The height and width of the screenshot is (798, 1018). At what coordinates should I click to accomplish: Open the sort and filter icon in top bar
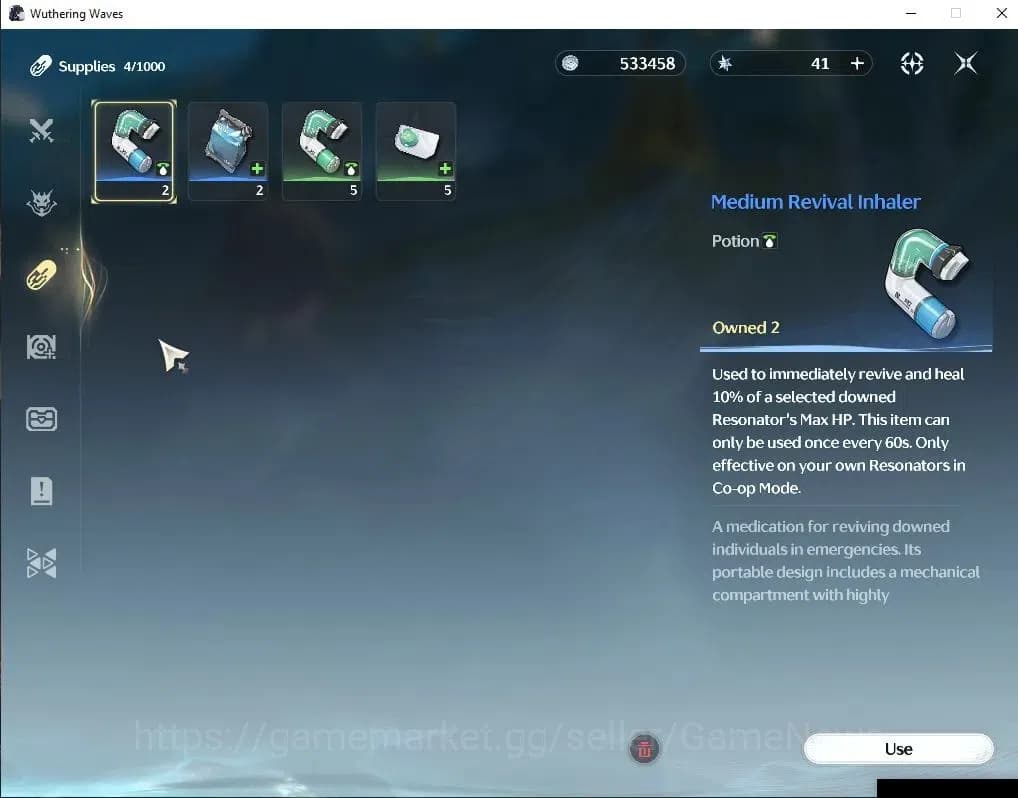pyautogui.click(x=912, y=63)
